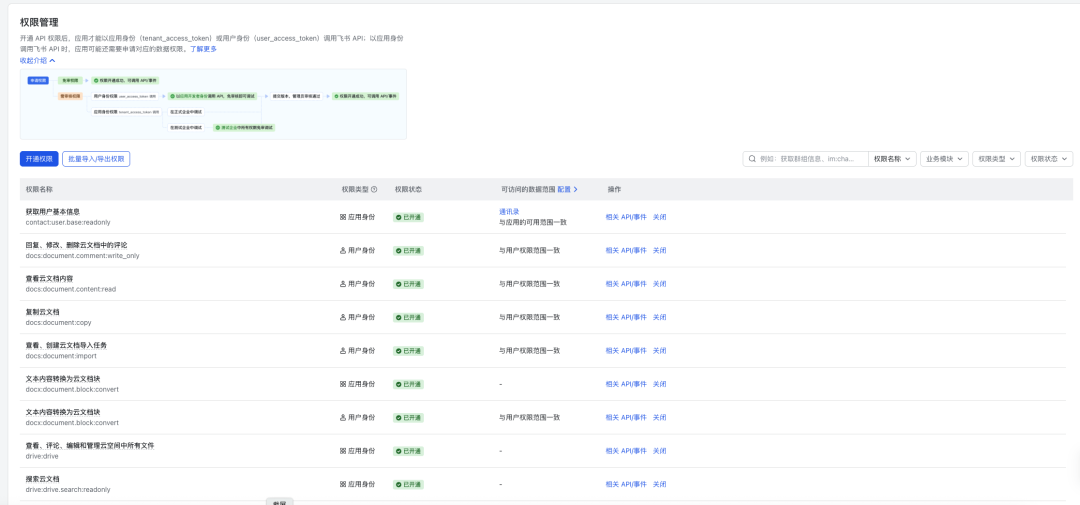
Task: Click the blue 开通权限 button
Action: 38,159
